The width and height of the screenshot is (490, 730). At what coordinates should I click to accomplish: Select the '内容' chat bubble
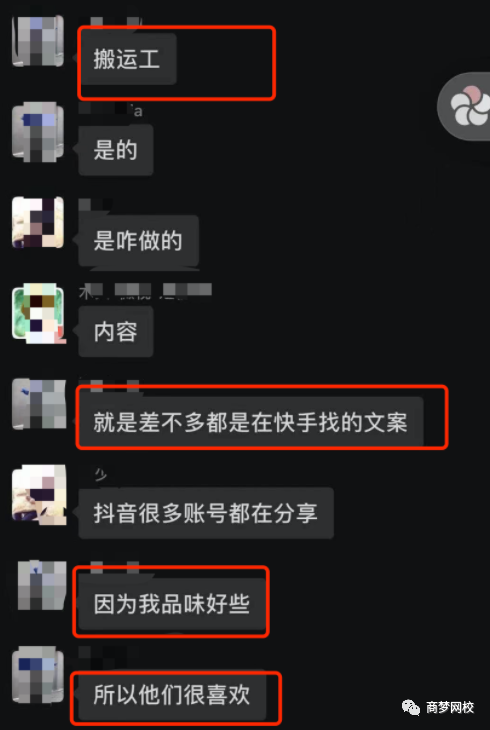[116, 331]
